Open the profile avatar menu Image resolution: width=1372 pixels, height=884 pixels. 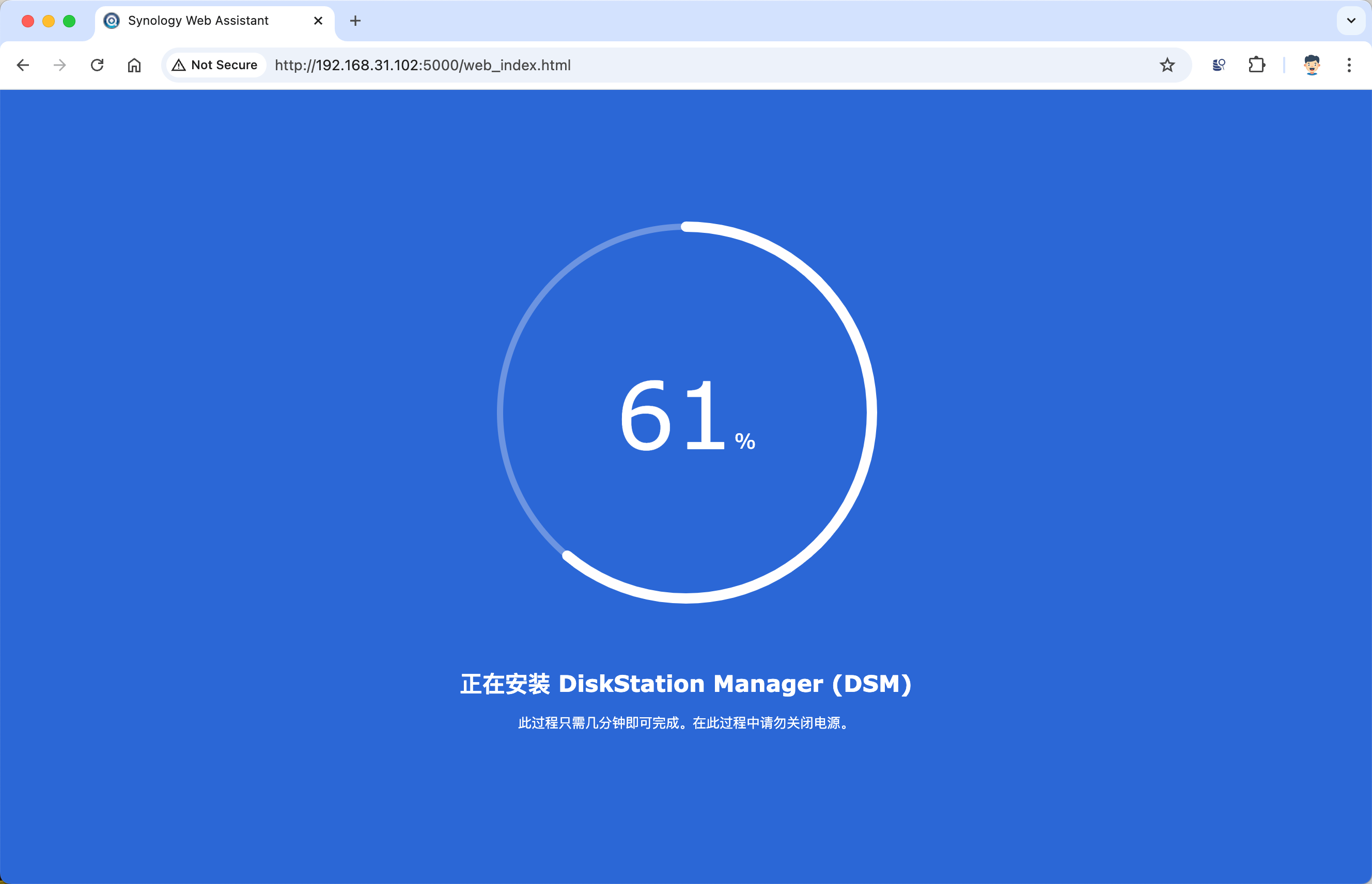[1312, 65]
